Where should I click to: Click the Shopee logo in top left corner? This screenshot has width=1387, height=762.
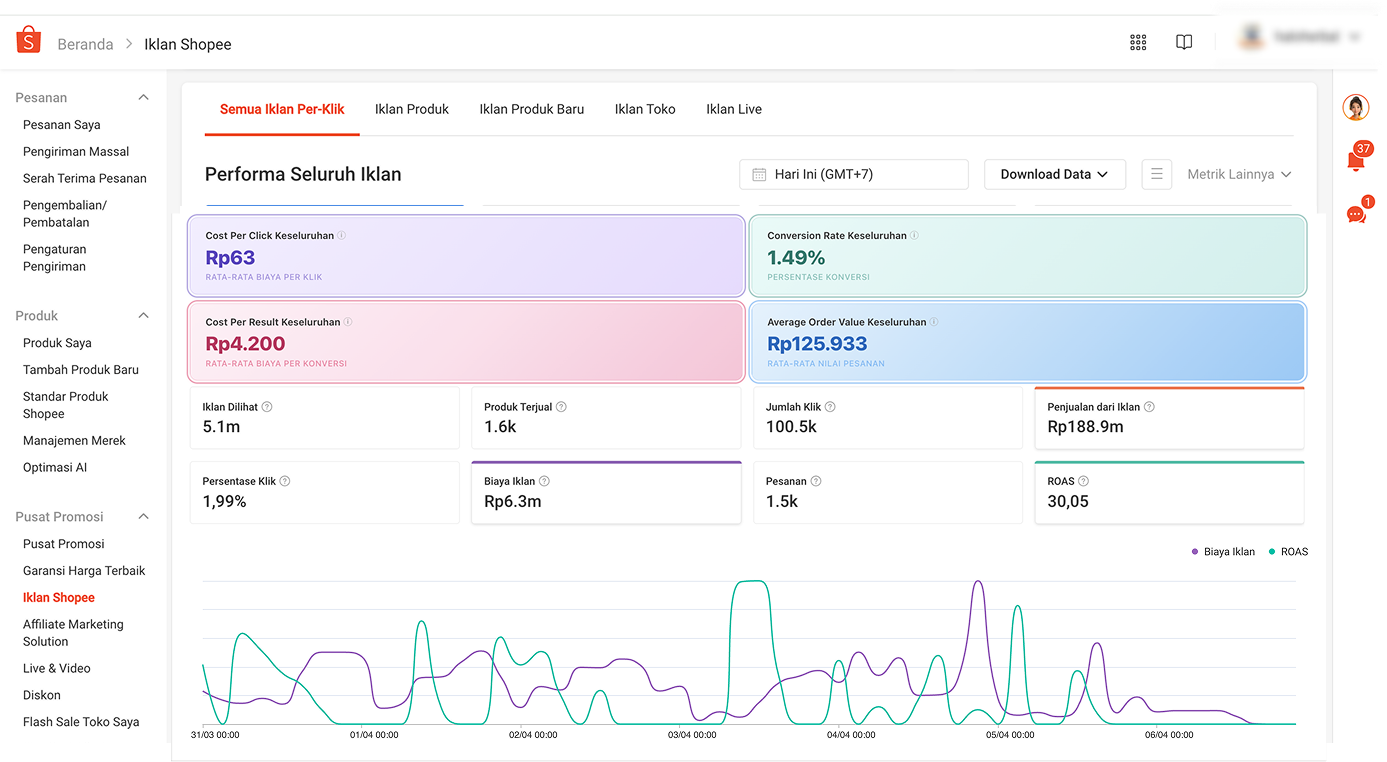27,38
